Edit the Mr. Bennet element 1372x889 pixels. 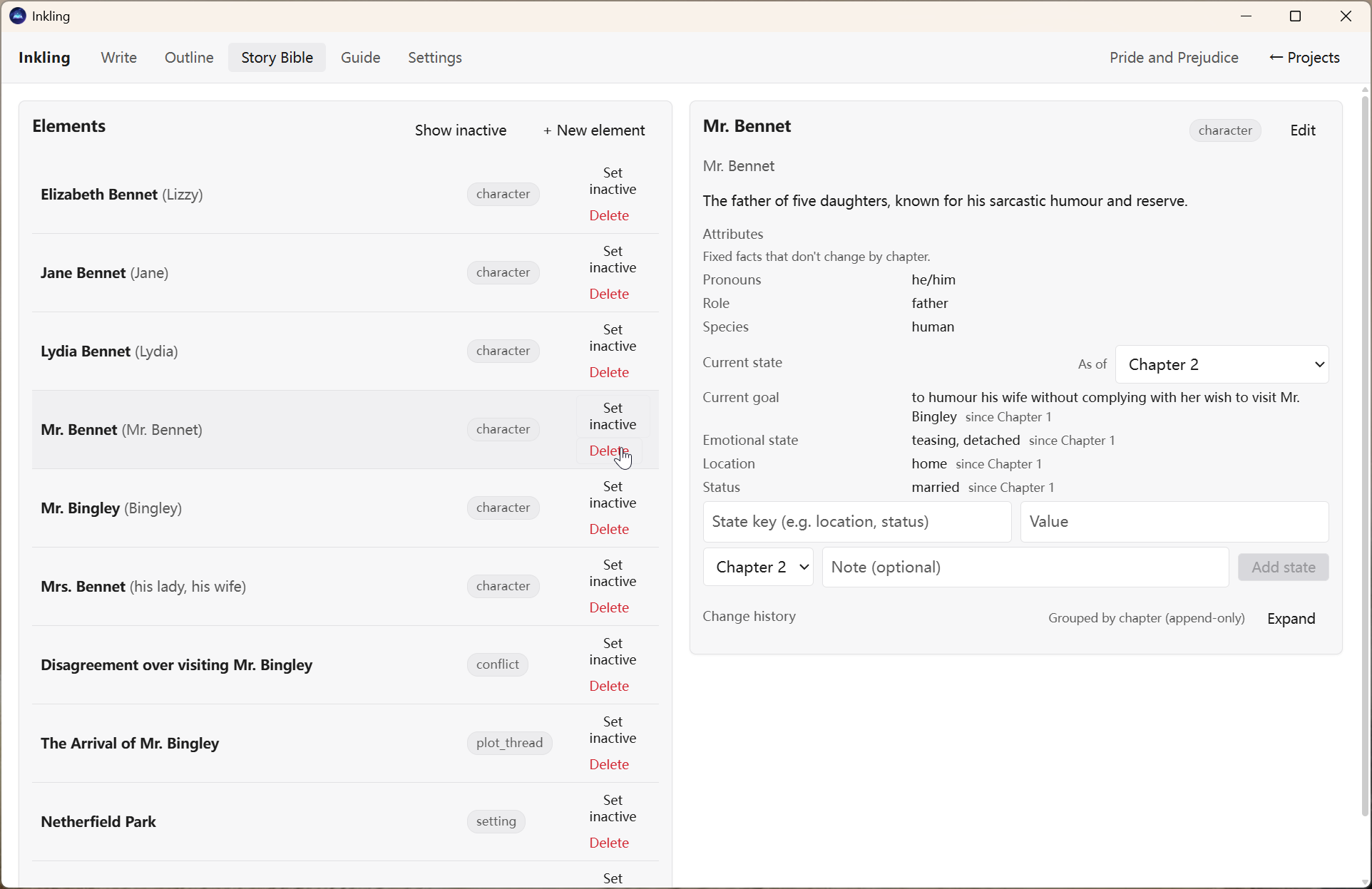click(x=1303, y=130)
